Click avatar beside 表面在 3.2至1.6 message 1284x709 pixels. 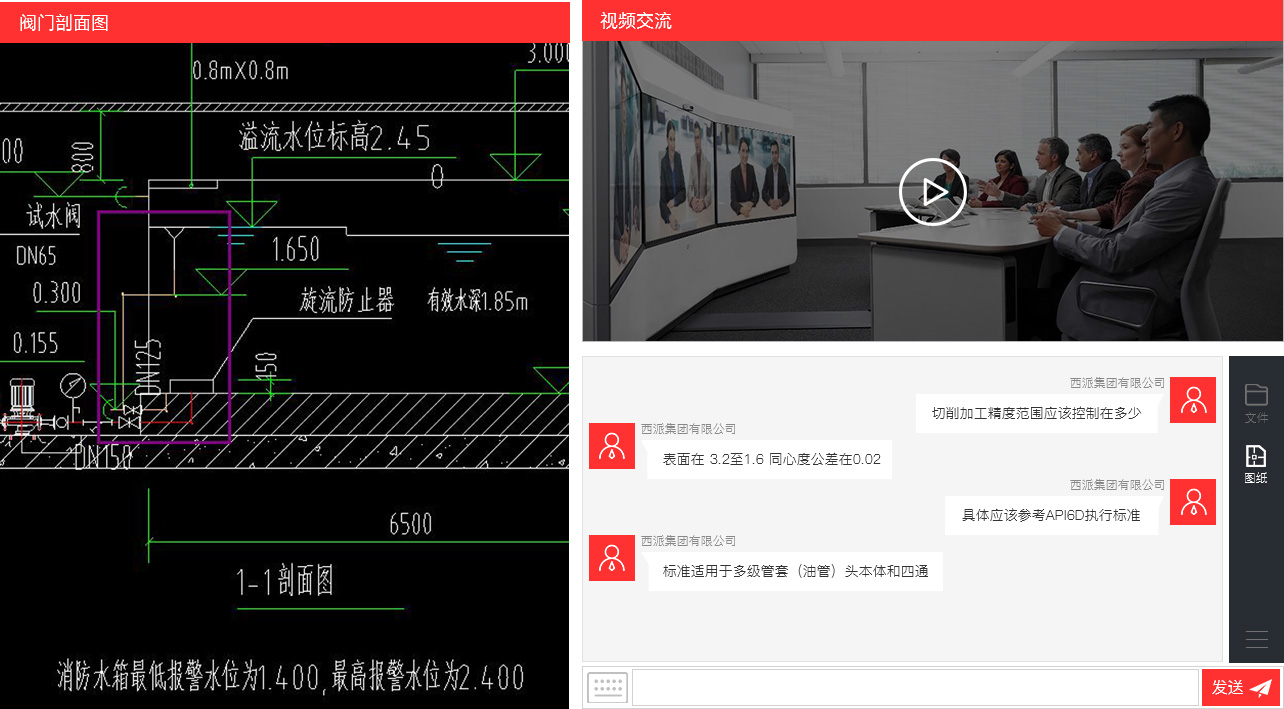coord(612,446)
